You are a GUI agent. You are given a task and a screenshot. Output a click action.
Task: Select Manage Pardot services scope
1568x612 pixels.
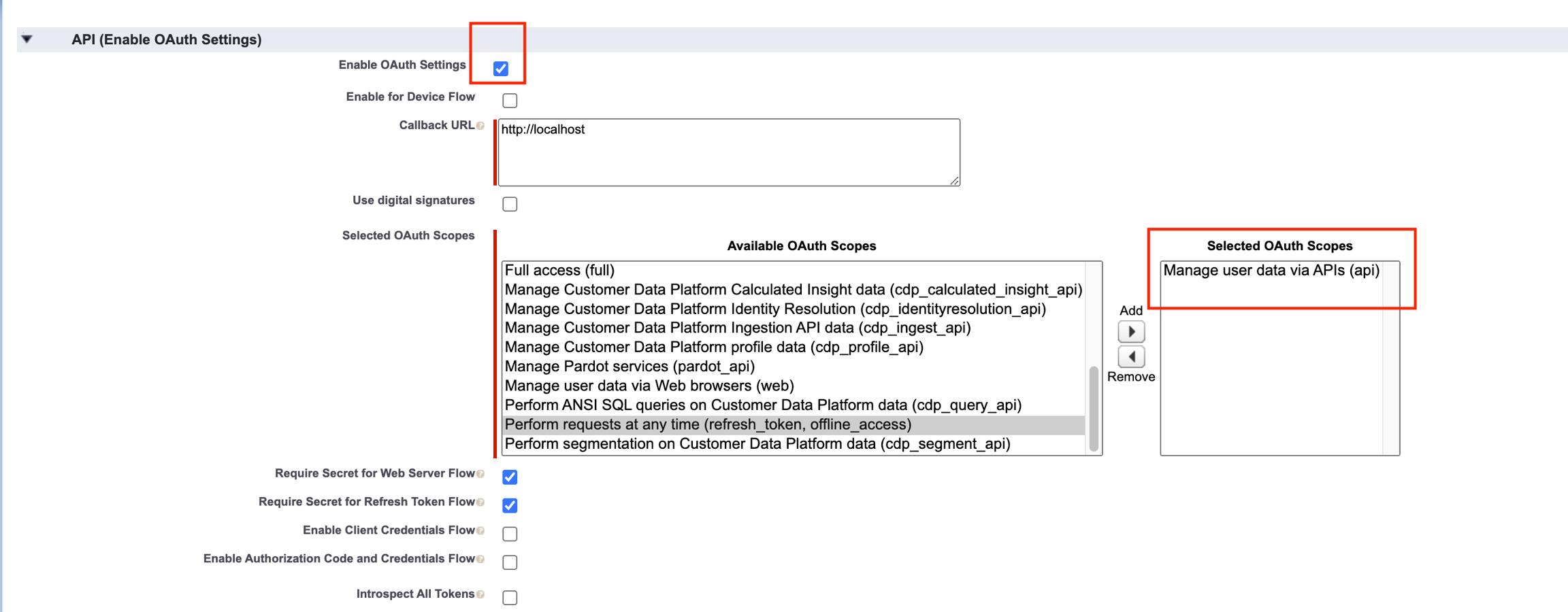(x=630, y=367)
